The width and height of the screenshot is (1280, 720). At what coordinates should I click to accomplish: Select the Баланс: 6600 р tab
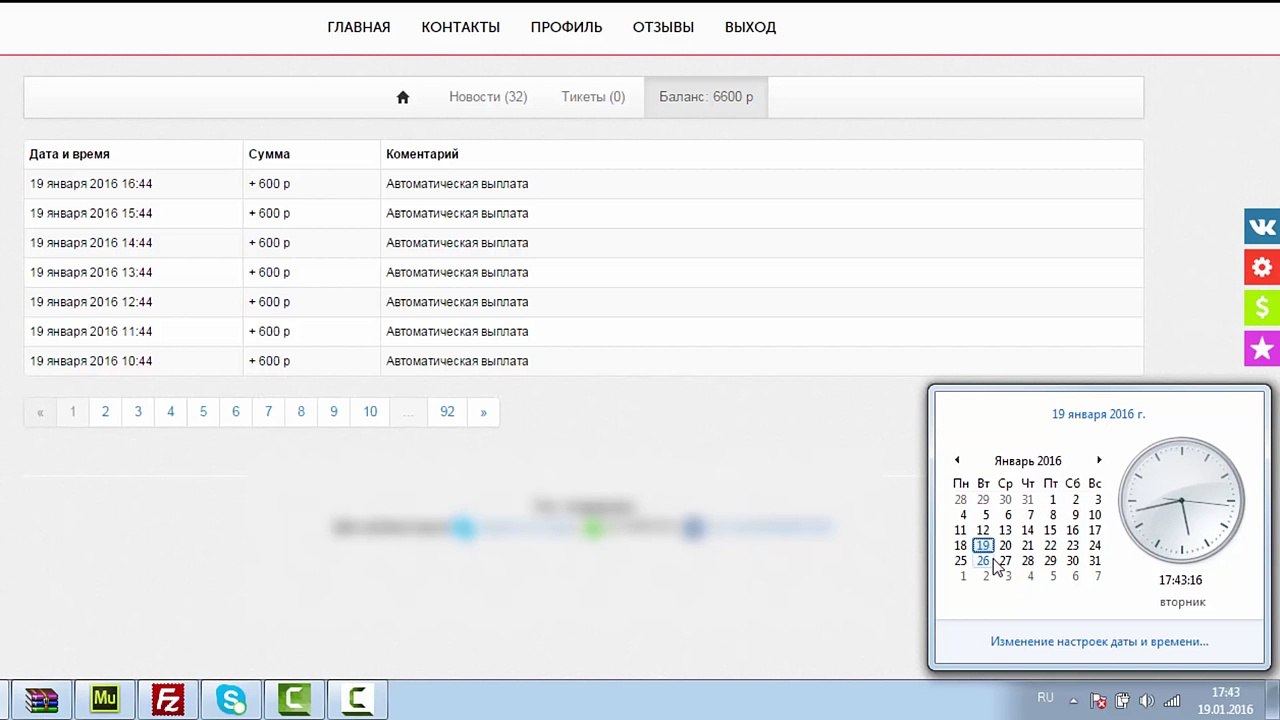[x=706, y=97]
